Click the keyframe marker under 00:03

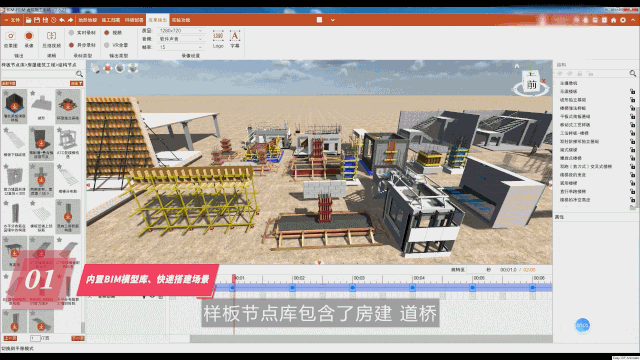353,288
